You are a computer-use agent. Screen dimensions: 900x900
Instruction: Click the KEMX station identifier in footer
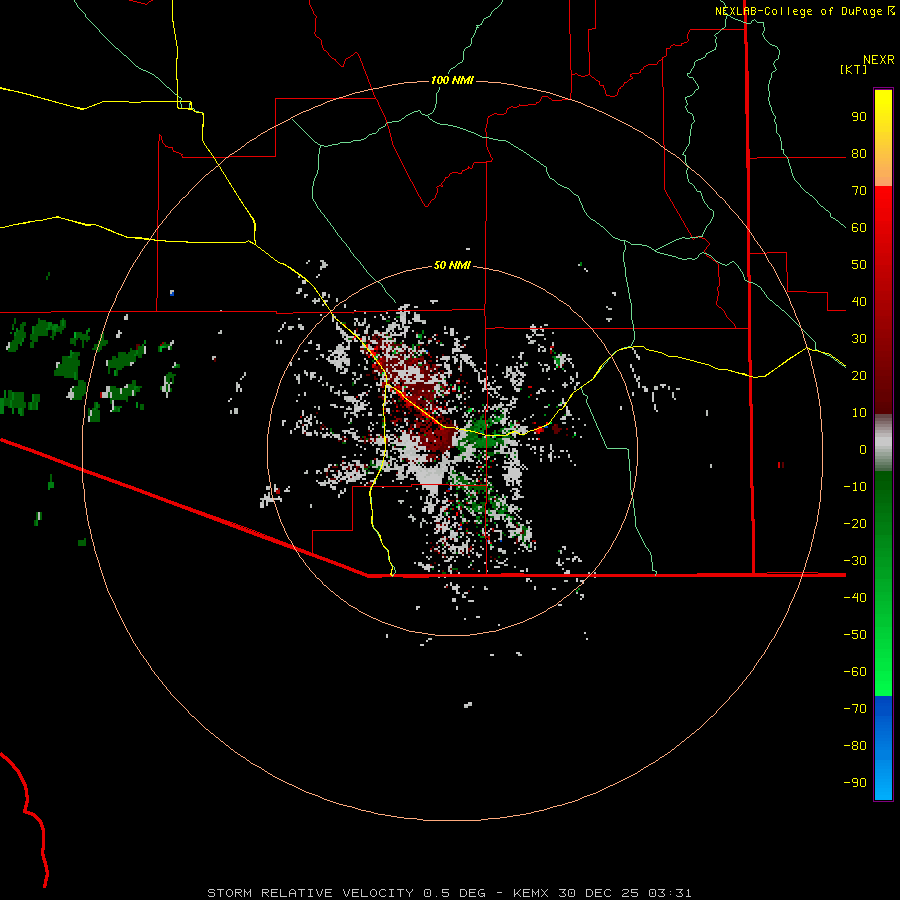pyautogui.click(x=531, y=893)
